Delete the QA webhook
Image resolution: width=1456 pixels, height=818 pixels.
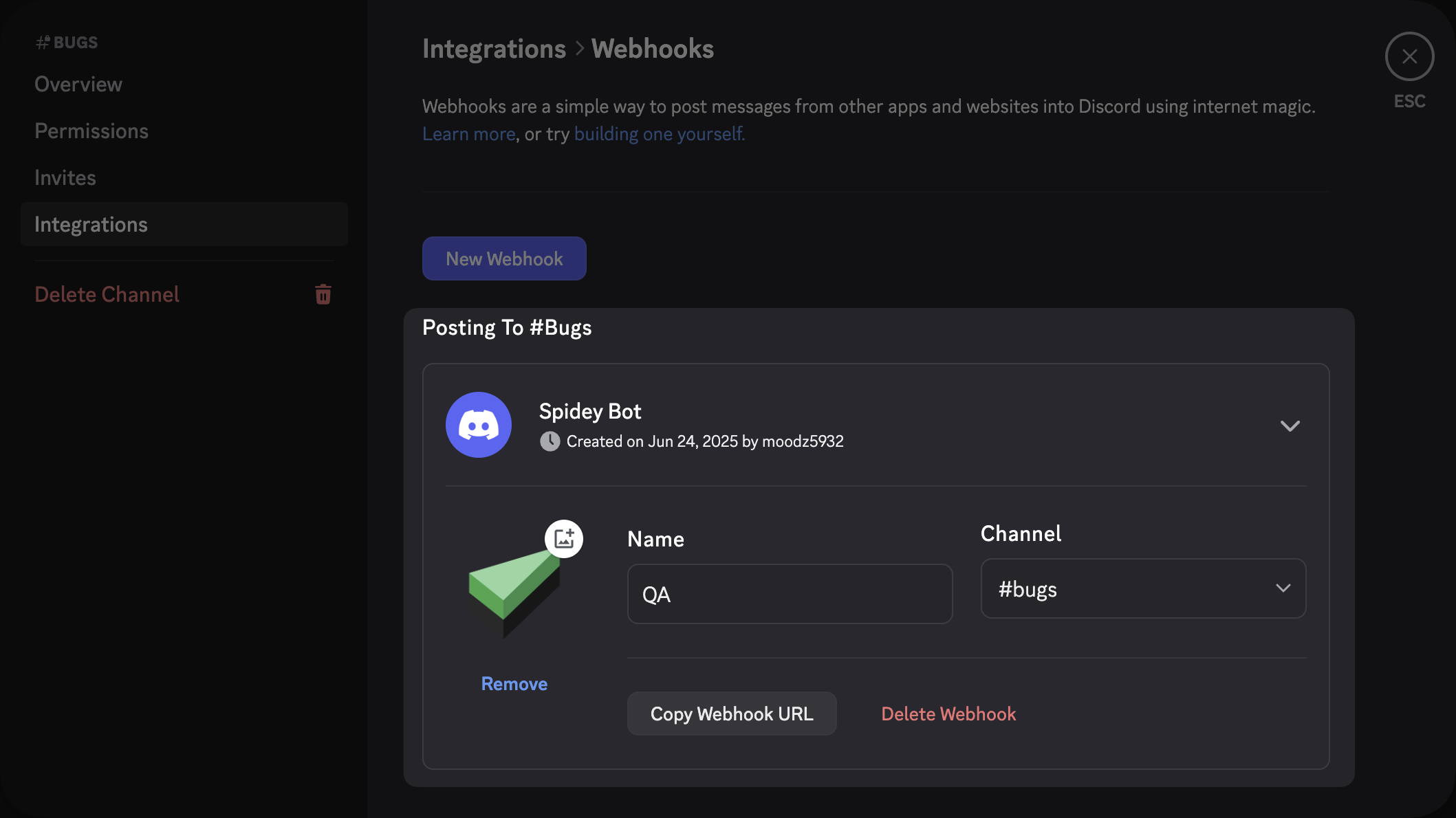pos(948,714)
